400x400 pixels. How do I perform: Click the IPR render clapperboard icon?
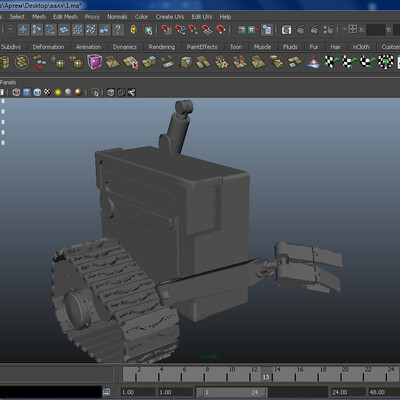click(314, 30)
